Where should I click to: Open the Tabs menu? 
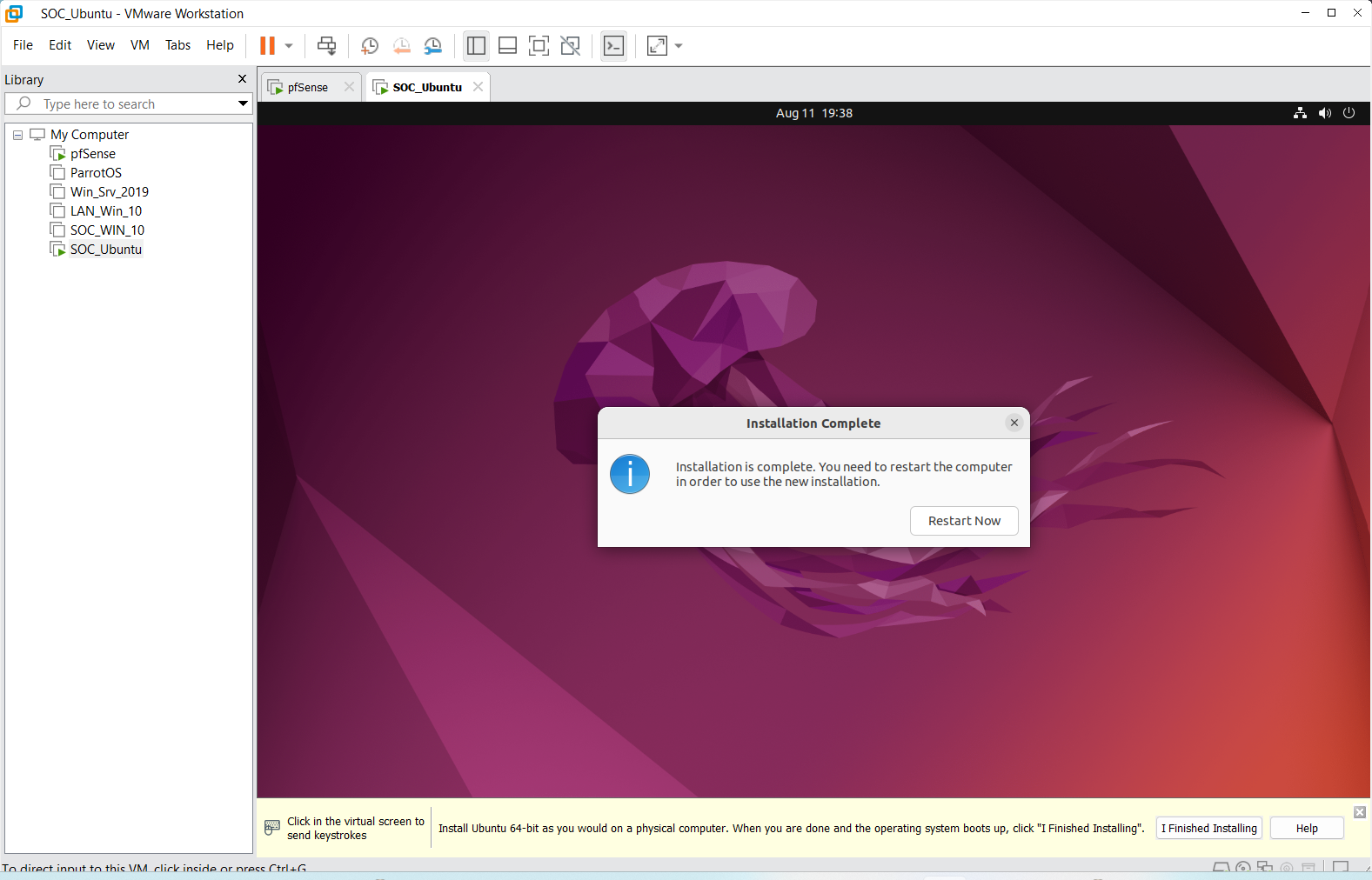pyautogui.click(x=177, y=45)
